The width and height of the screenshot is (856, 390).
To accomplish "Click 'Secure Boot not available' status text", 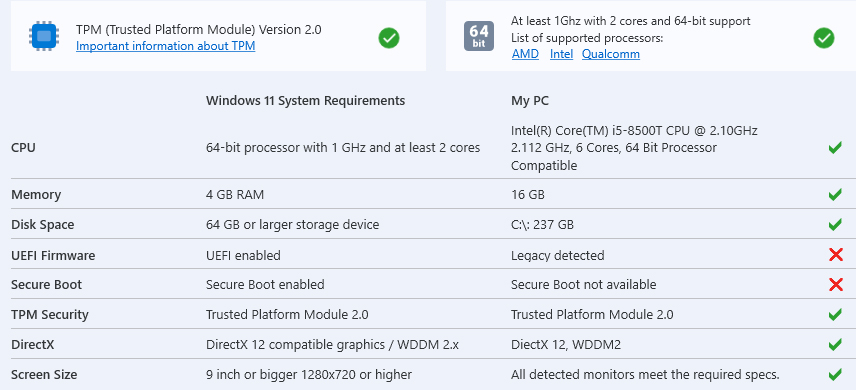I will coord(584,285).
